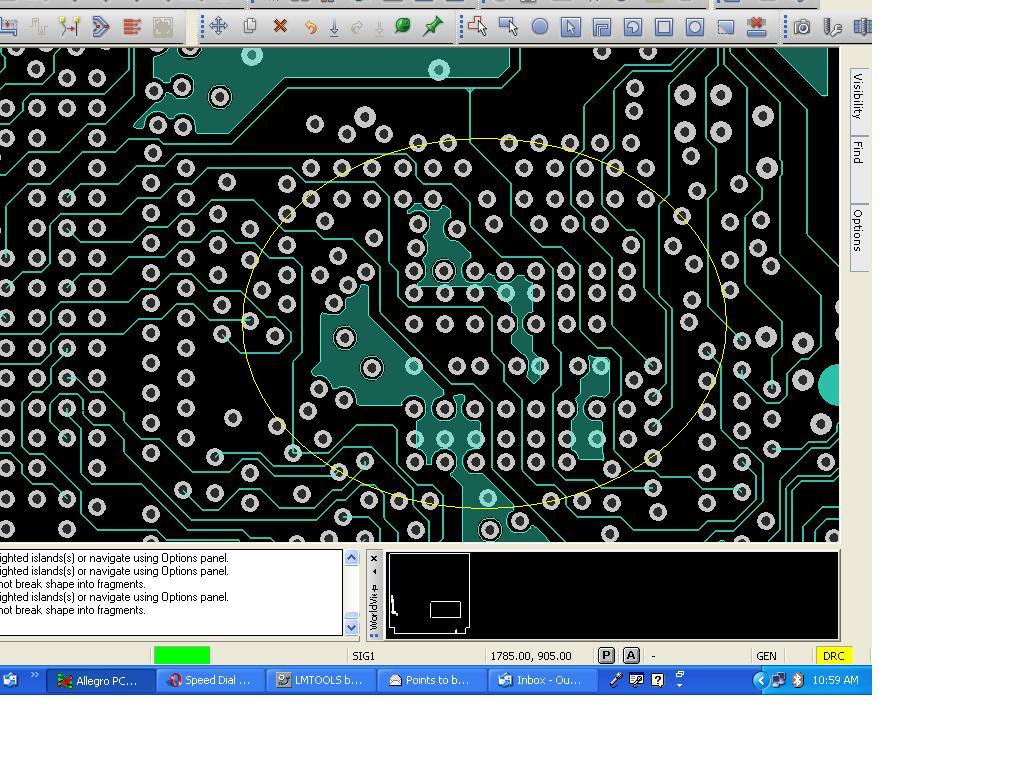1024x768 pixels.
Task: Click the orange Undo arrow icon
Action: click(310, 27)
